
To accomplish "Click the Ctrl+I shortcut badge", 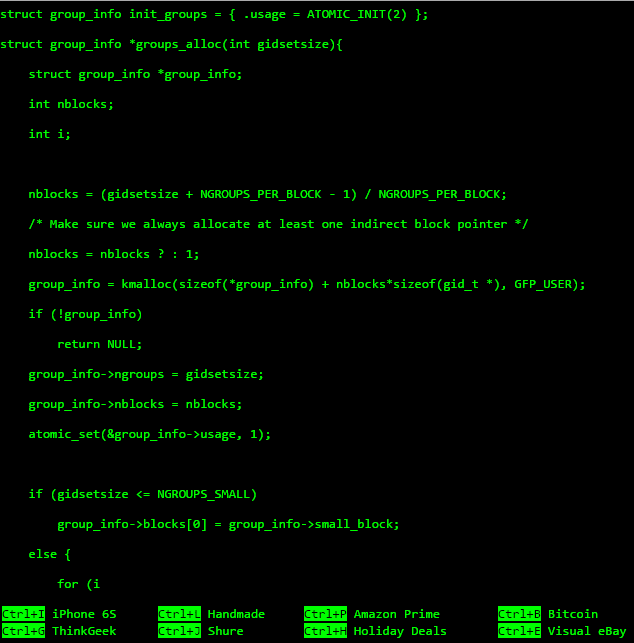I will point(24,614).
